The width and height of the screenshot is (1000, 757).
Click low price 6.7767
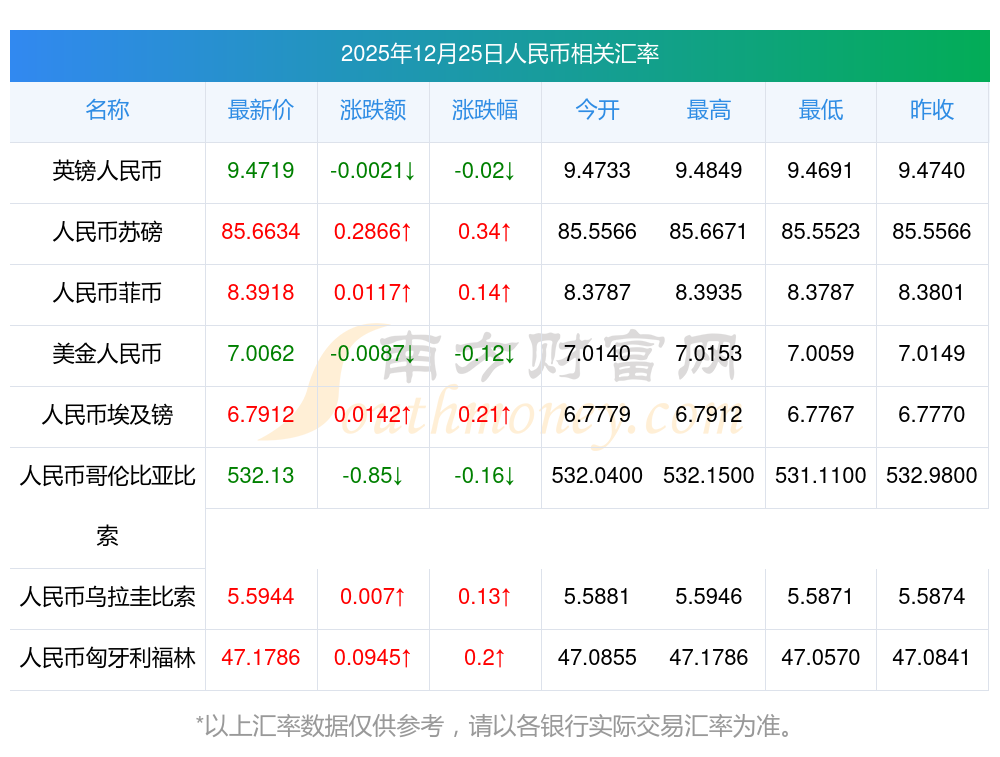tap(820, 415)
